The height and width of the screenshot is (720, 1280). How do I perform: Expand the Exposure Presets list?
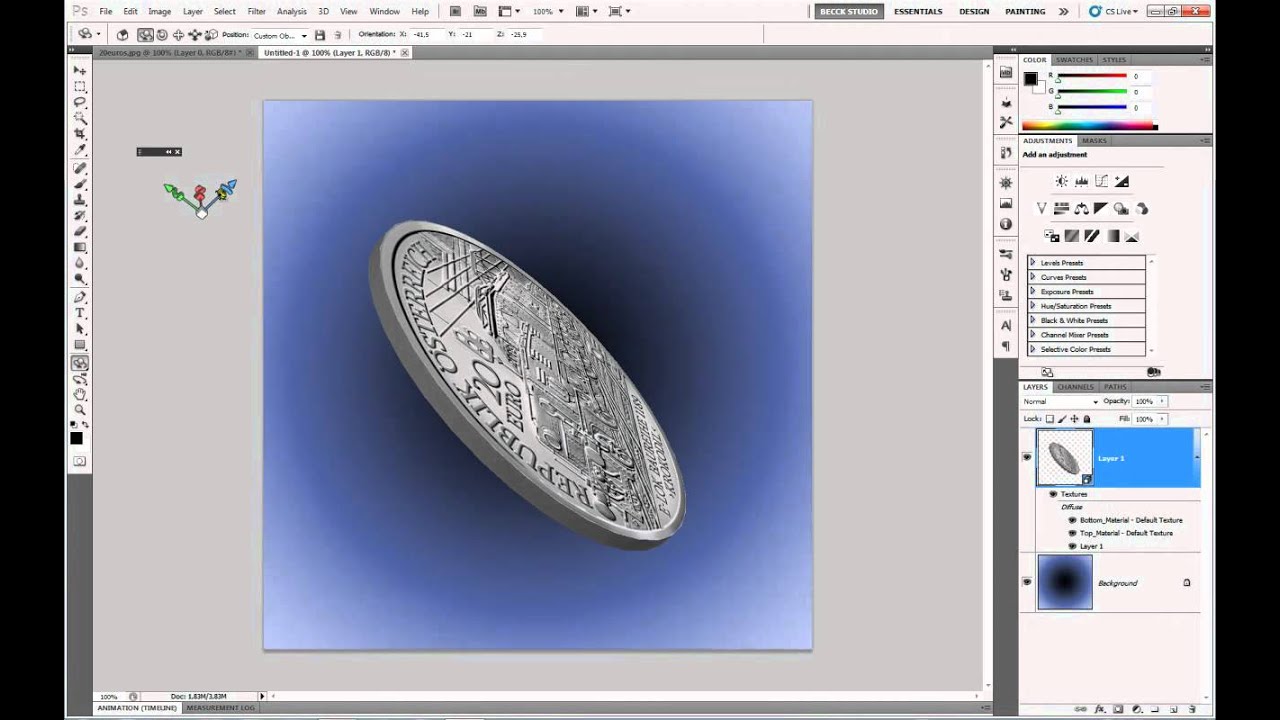click(1033, 292)
